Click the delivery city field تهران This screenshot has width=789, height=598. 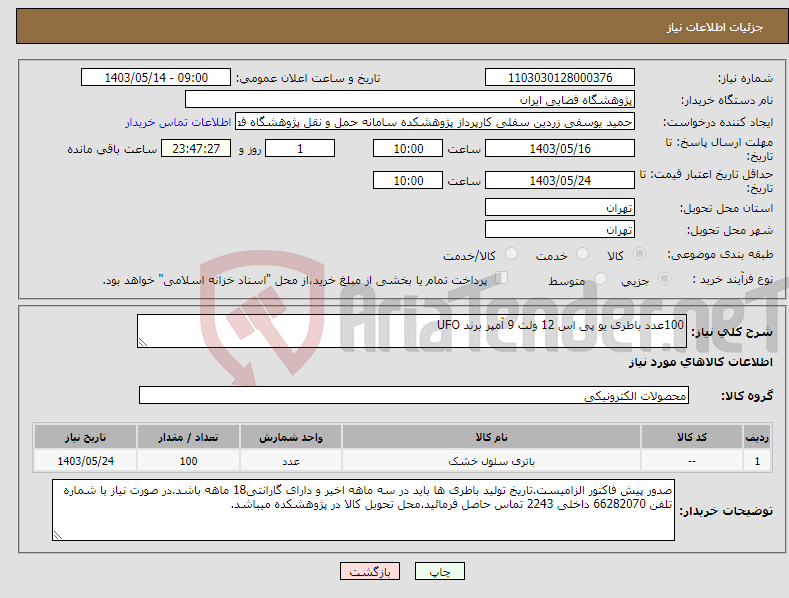tap(560, 230)
